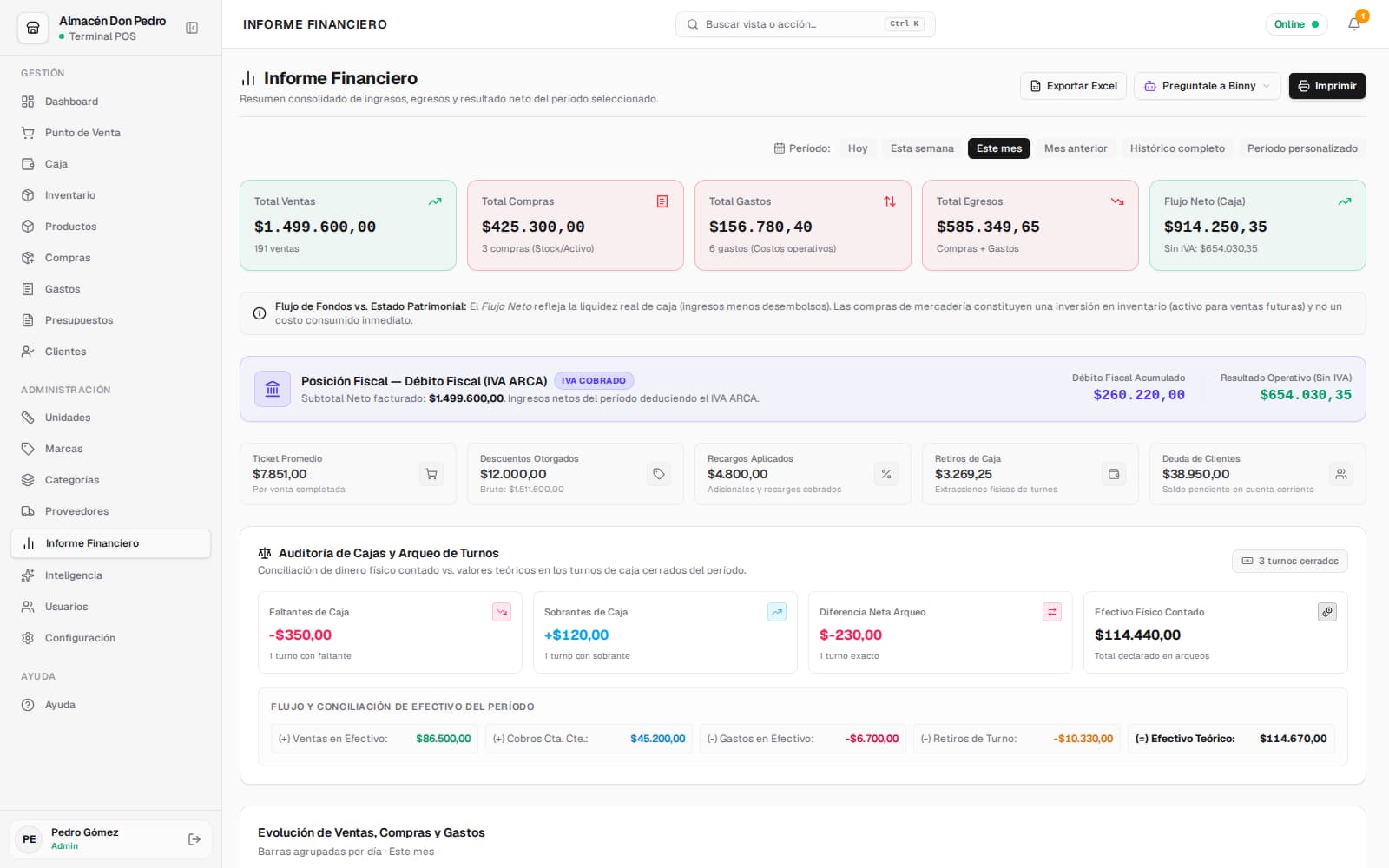Image resolution: width=1389 pixels, height=868 pixels.
Task: Click the arrows icon in Total Gastos card
Action: 890,201
